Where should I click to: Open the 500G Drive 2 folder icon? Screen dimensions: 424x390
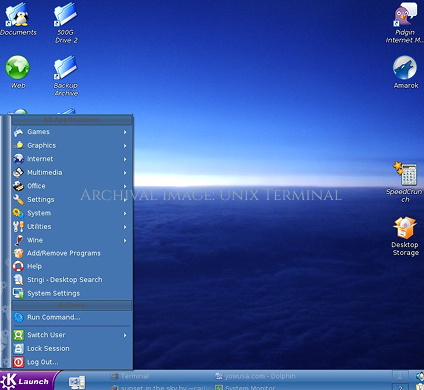[65, 14]
